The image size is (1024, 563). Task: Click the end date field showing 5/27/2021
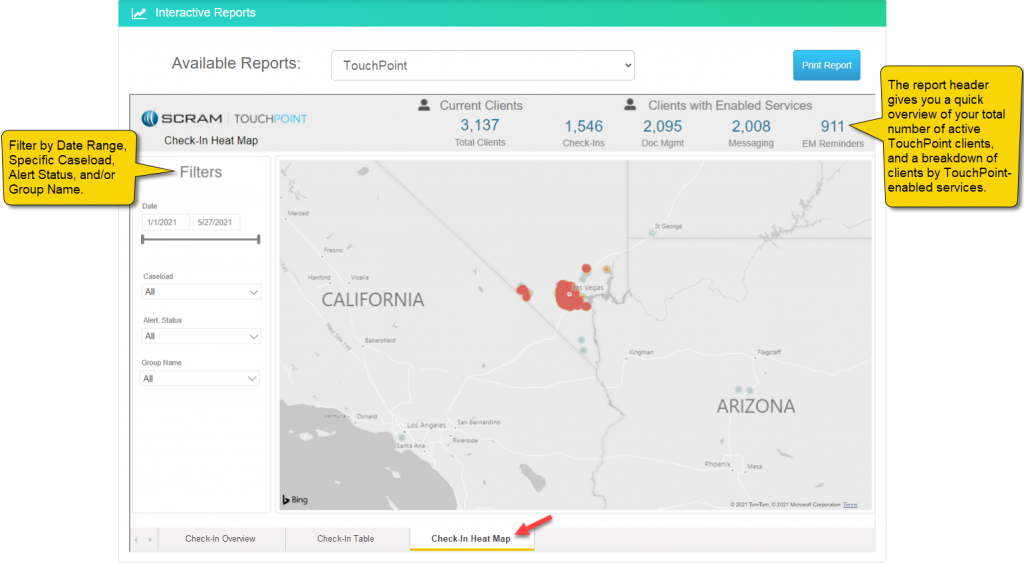[x=216, y=222]
